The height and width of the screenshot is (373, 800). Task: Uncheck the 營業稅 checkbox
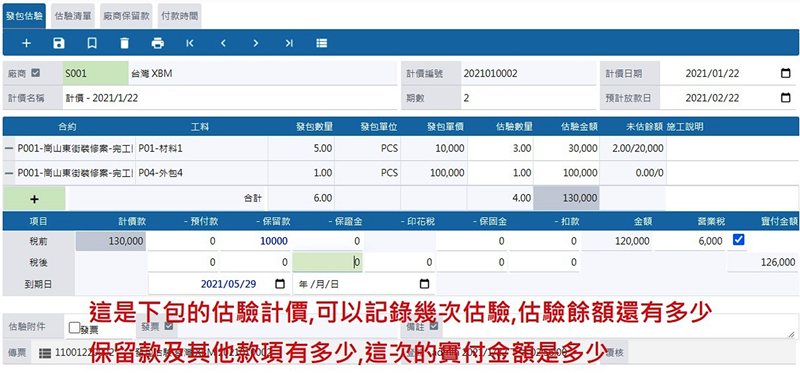738,239
